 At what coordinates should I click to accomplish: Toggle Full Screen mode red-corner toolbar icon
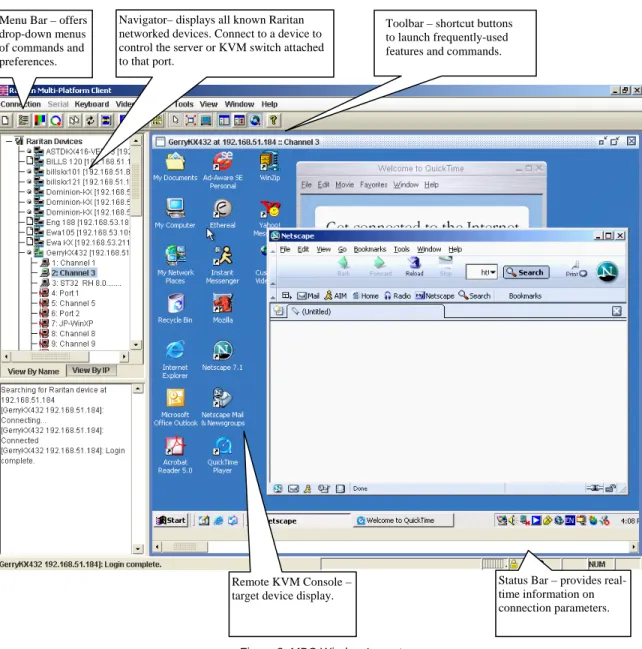tap(190, 120)
